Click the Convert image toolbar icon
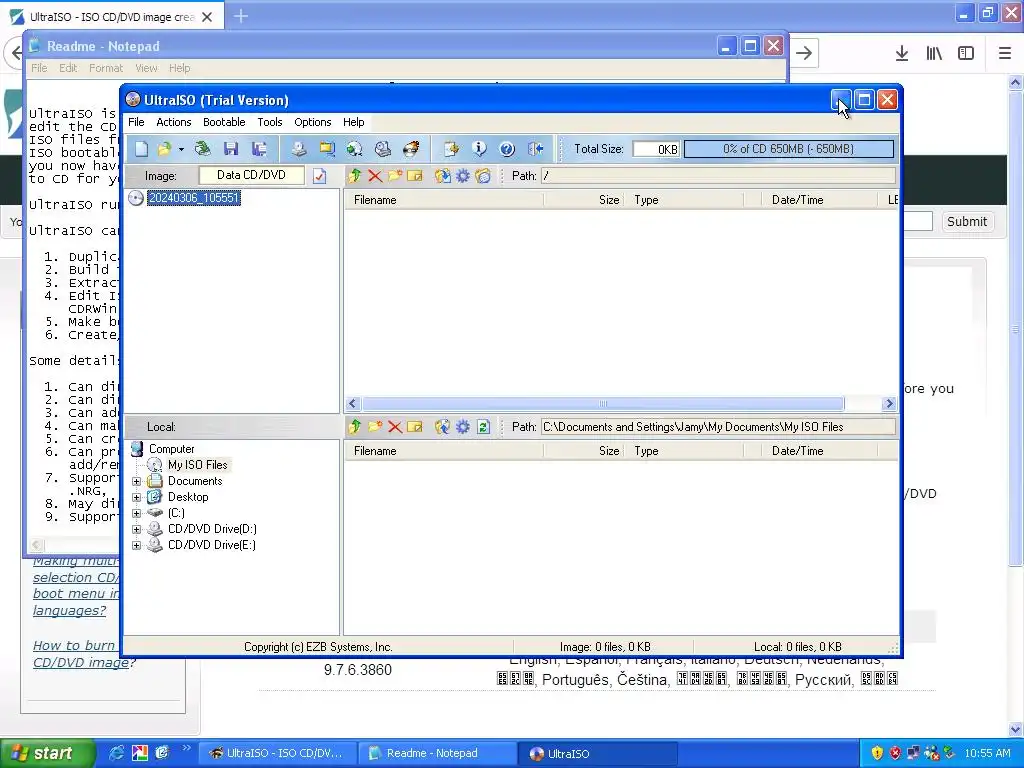 click(x=355, y=149)
